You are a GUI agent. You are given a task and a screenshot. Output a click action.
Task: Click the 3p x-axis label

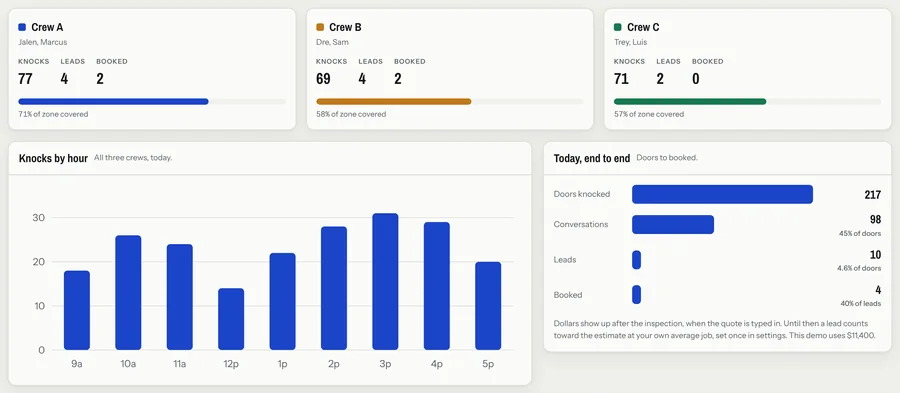[385, 364]
